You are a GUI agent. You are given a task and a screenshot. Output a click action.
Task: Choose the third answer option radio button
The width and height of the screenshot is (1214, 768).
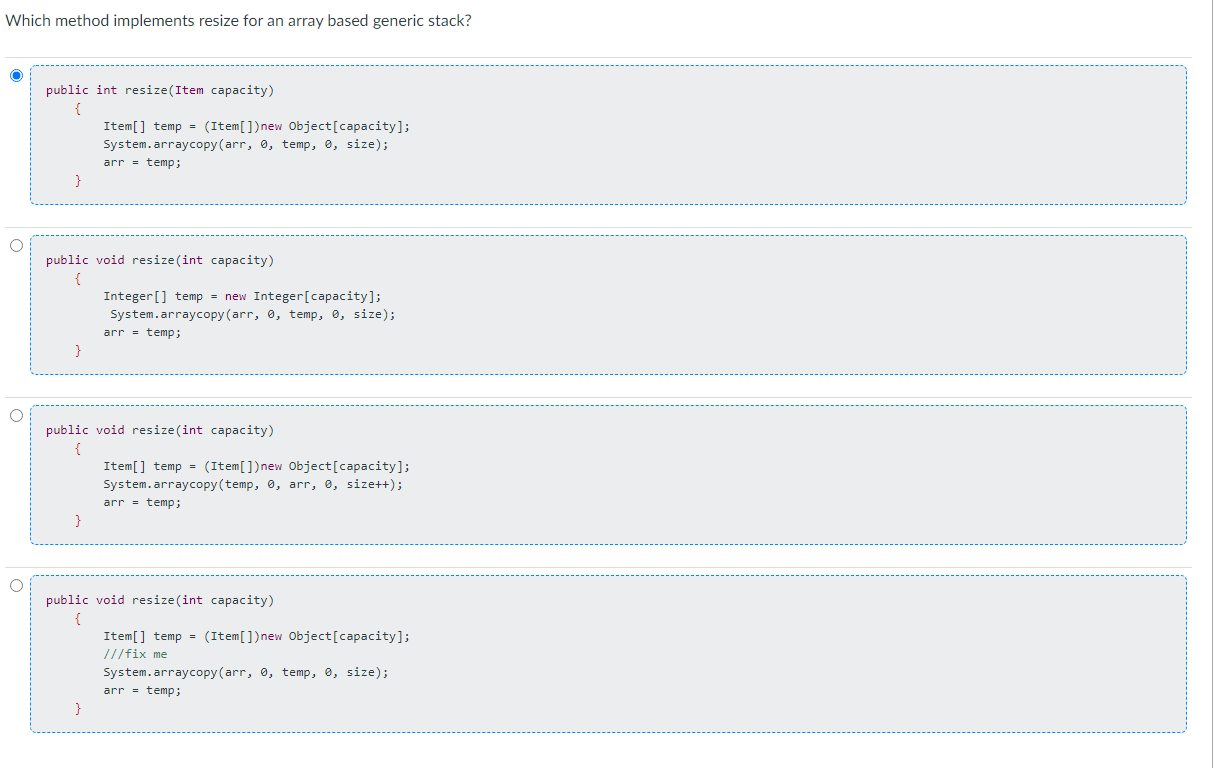click(15, 415)
